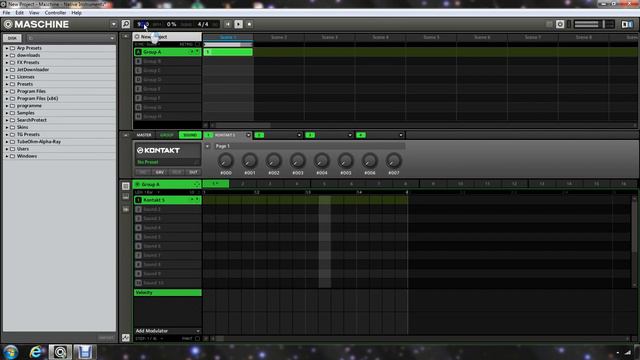Expand the Arp Presets folder
Viewport: 640px width, 360px height.
point(7,48)
